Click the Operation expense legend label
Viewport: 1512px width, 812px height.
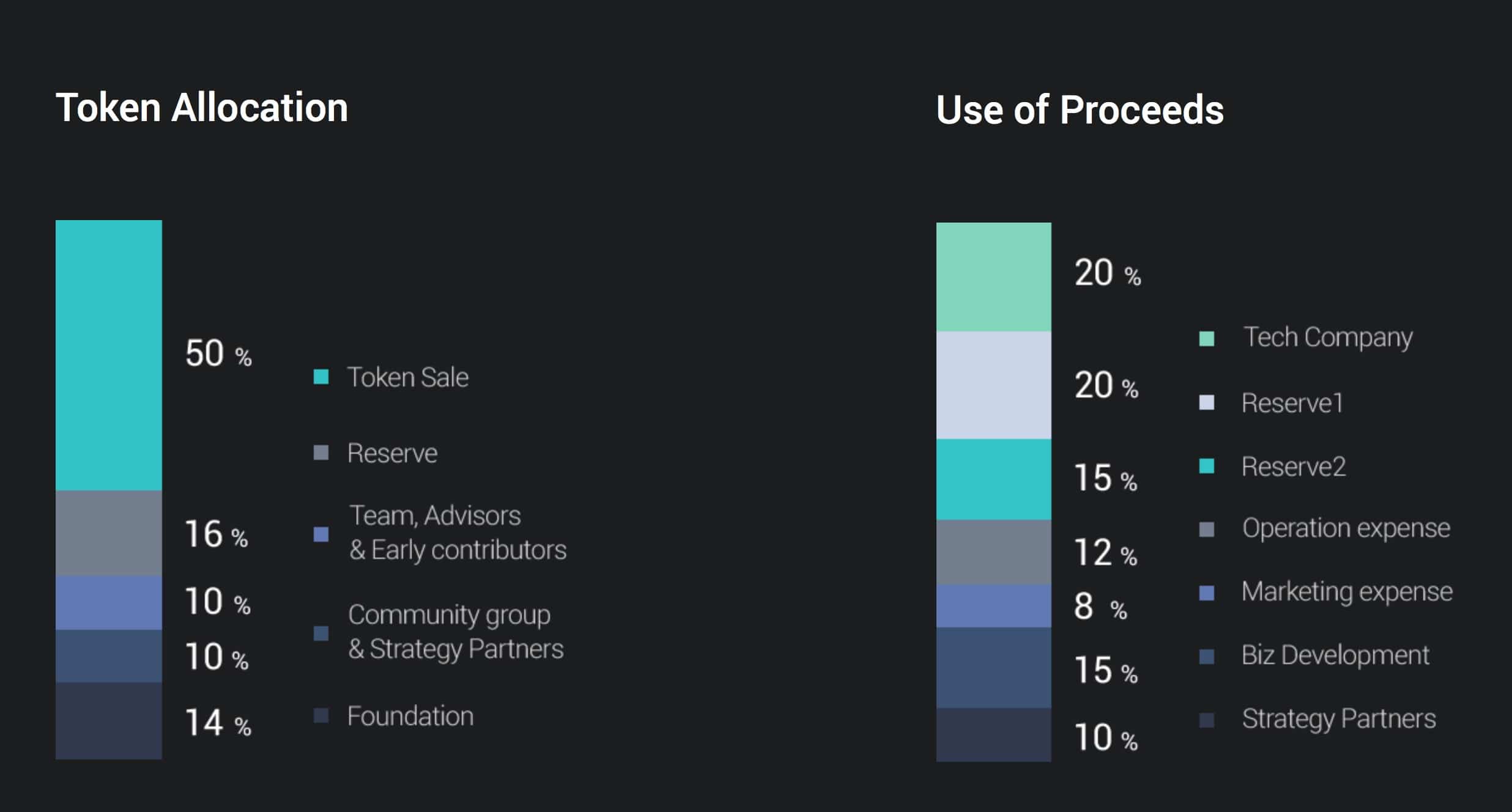tap(1346, 528)
